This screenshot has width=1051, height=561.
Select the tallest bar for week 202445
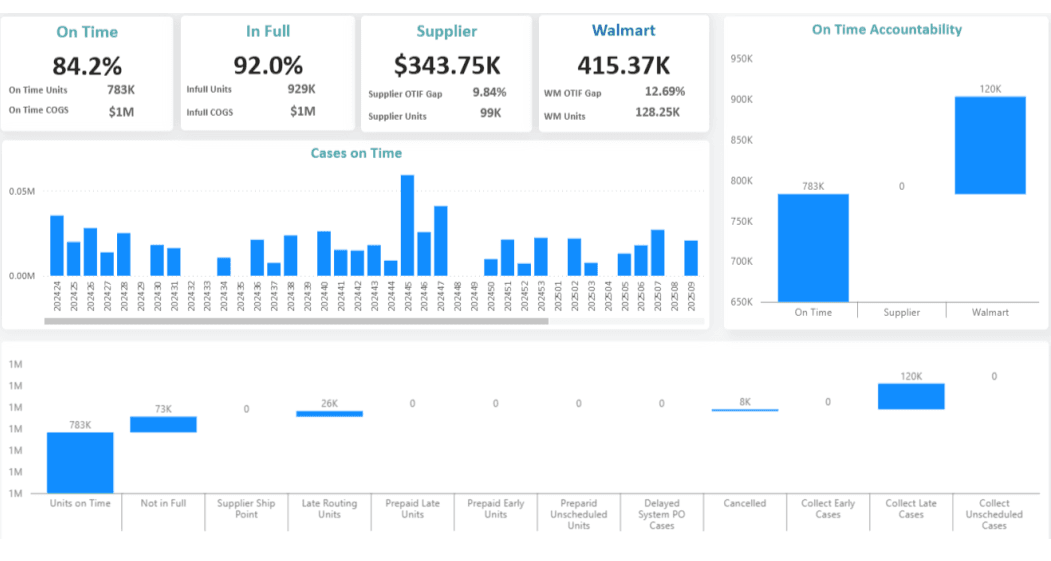(408, 225)
